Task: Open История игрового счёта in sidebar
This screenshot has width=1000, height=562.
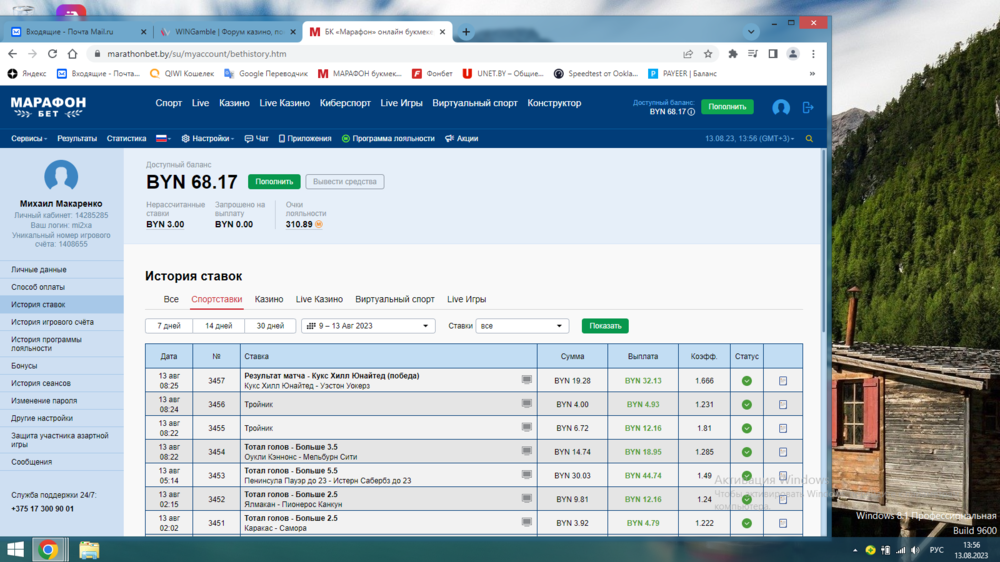Action: click(52, 322)
